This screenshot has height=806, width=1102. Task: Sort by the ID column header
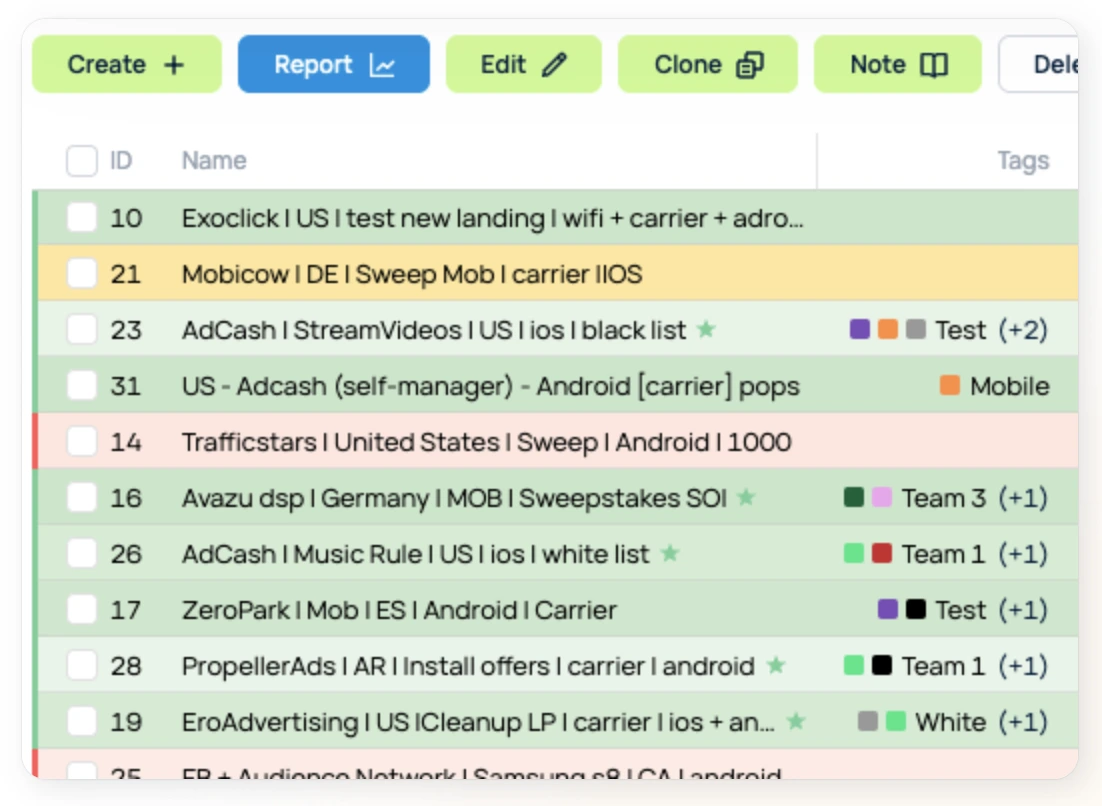point(121,160)
